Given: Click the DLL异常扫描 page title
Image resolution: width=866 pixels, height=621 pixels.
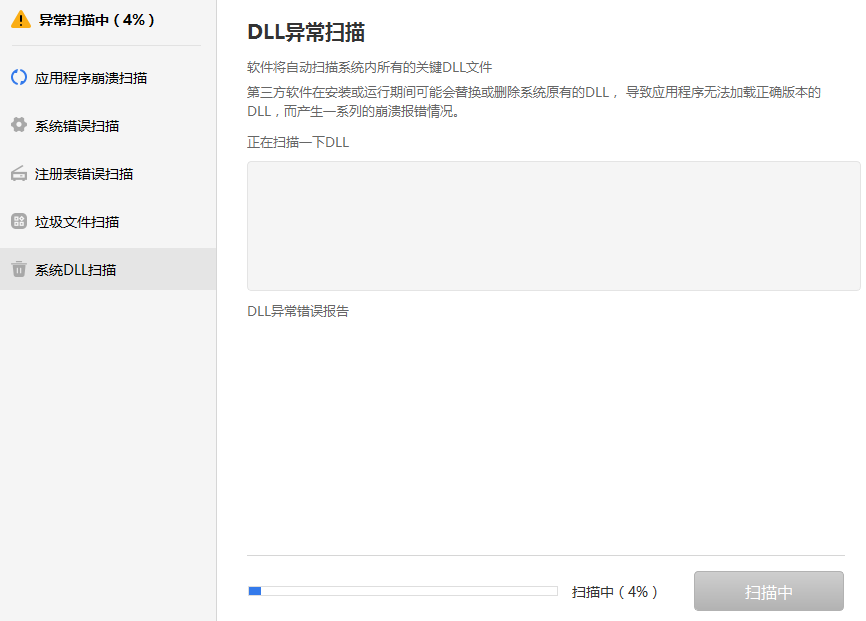Looking at the screenshot, I should tap(307, 31).
